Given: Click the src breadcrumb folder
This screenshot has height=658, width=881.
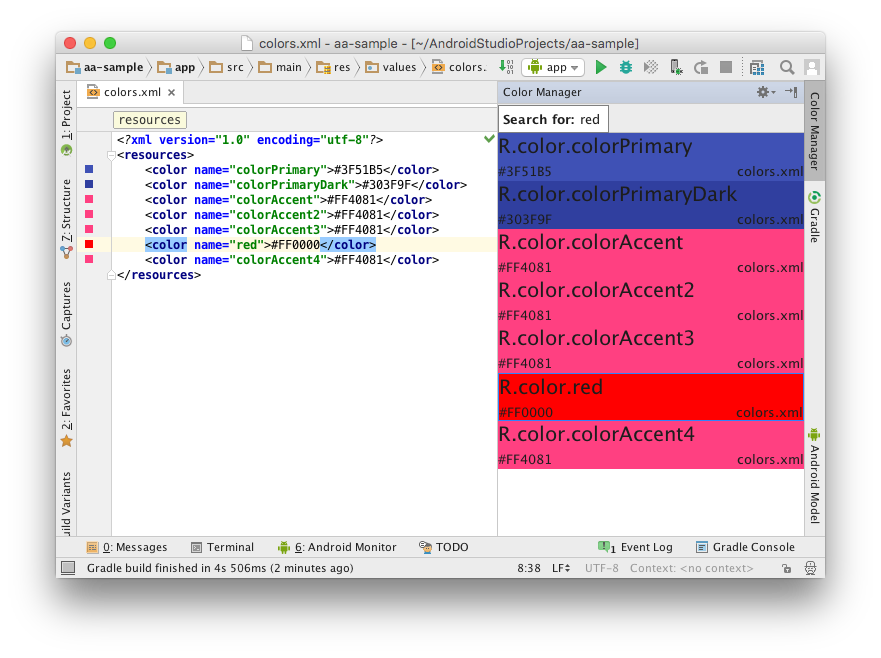Looking at the screenshot, I should [226, 67].
